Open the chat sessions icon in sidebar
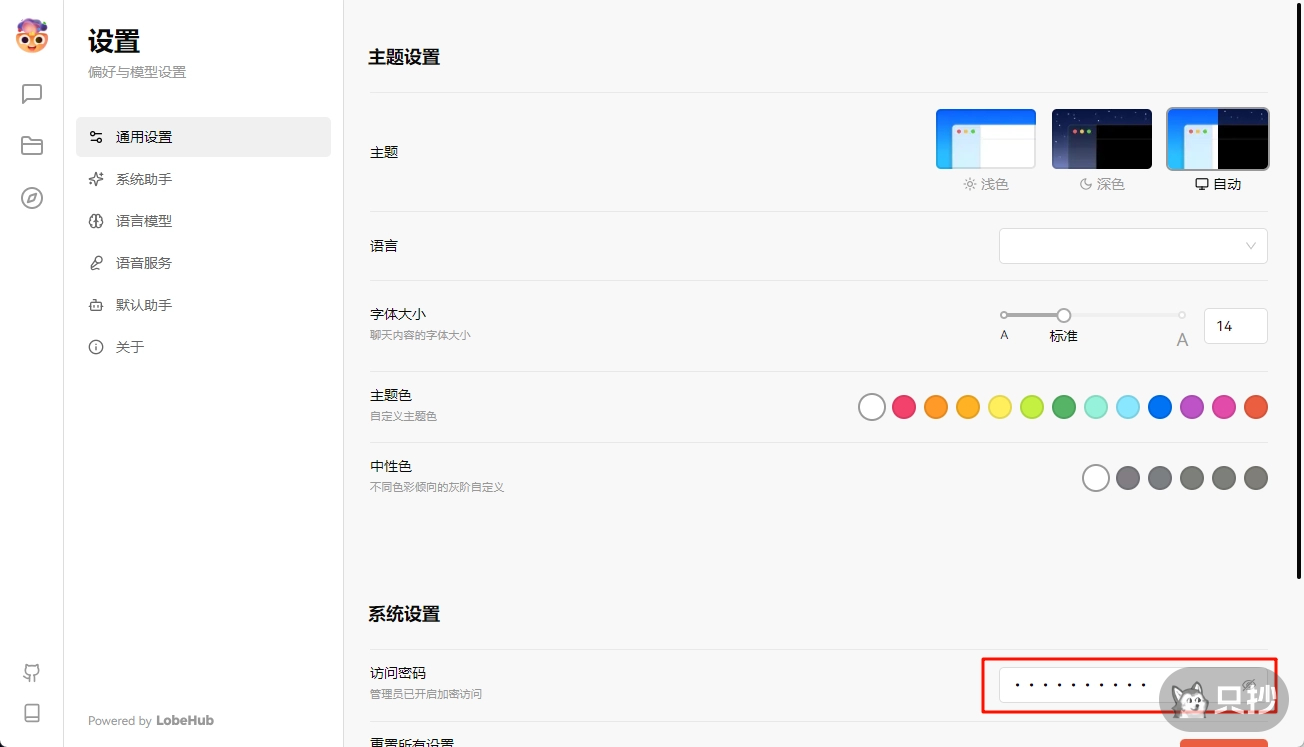Image resolution: width=1304 pixels, height=747 pixels. (x=31, y=93)
